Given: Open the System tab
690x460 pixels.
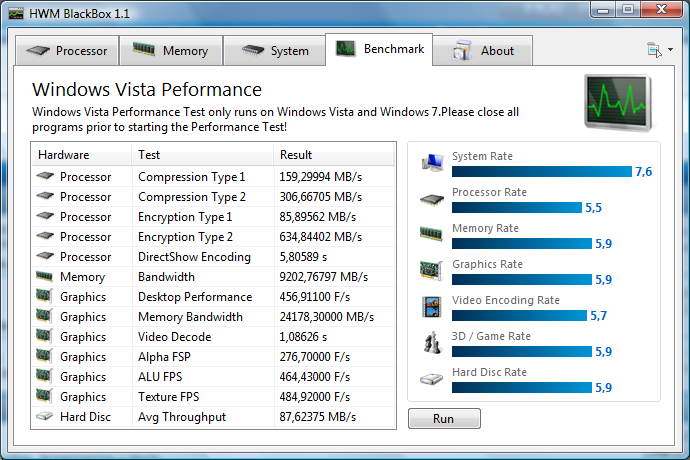Looking at the screenshot, I should pyautogui.click(x=275, y=51).
